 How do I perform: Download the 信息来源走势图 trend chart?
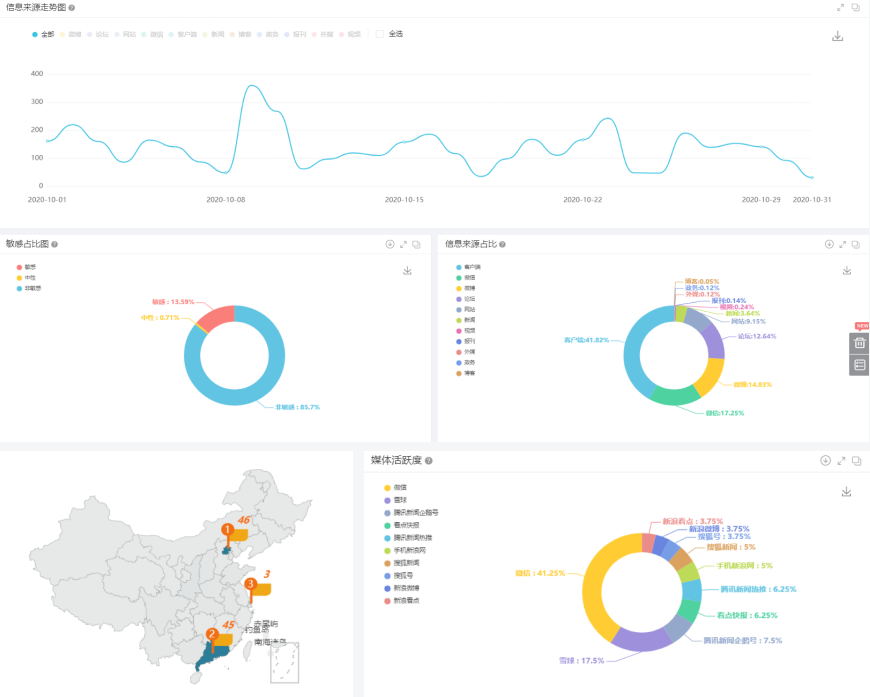click(838, 37)
